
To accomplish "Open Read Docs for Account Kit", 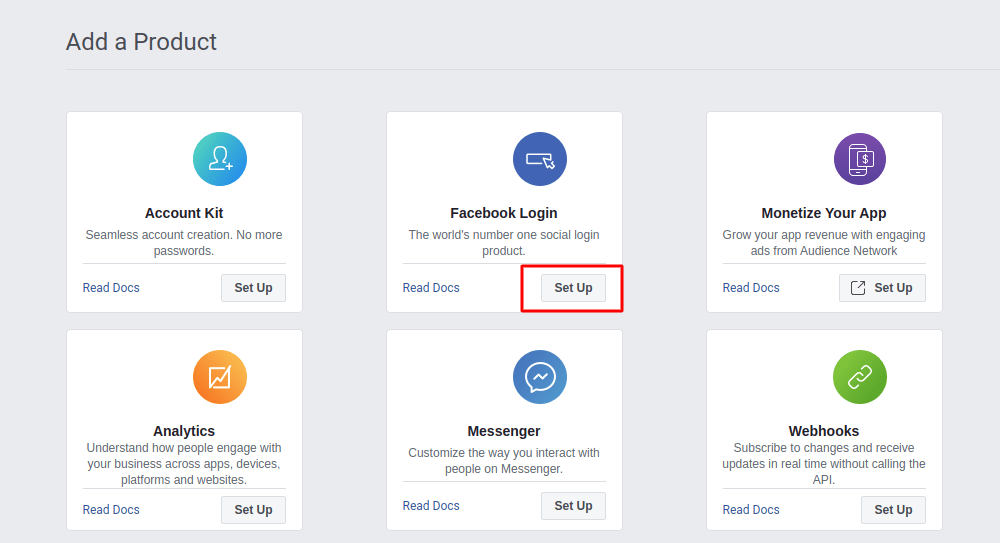I will point(111,288).
